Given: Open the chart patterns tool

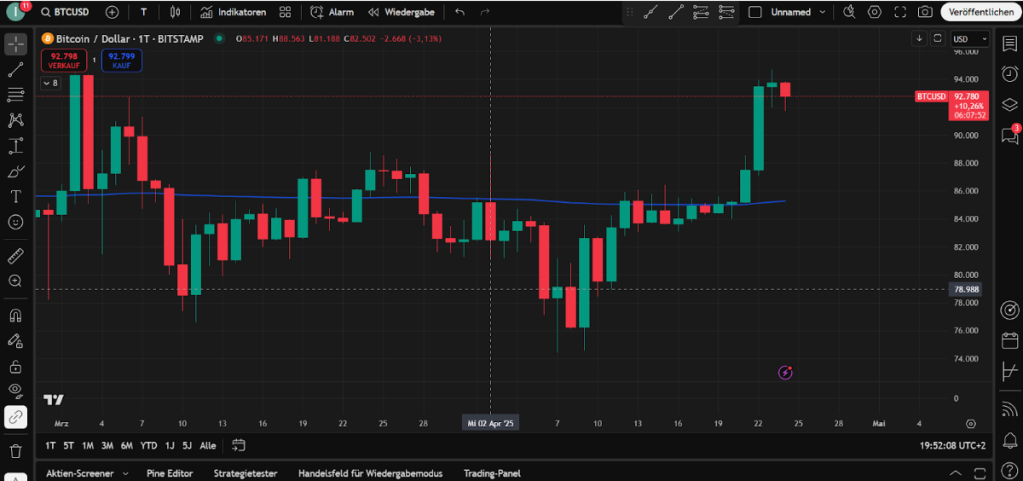Looking at the screenshot, I should (x=16, y=120).
